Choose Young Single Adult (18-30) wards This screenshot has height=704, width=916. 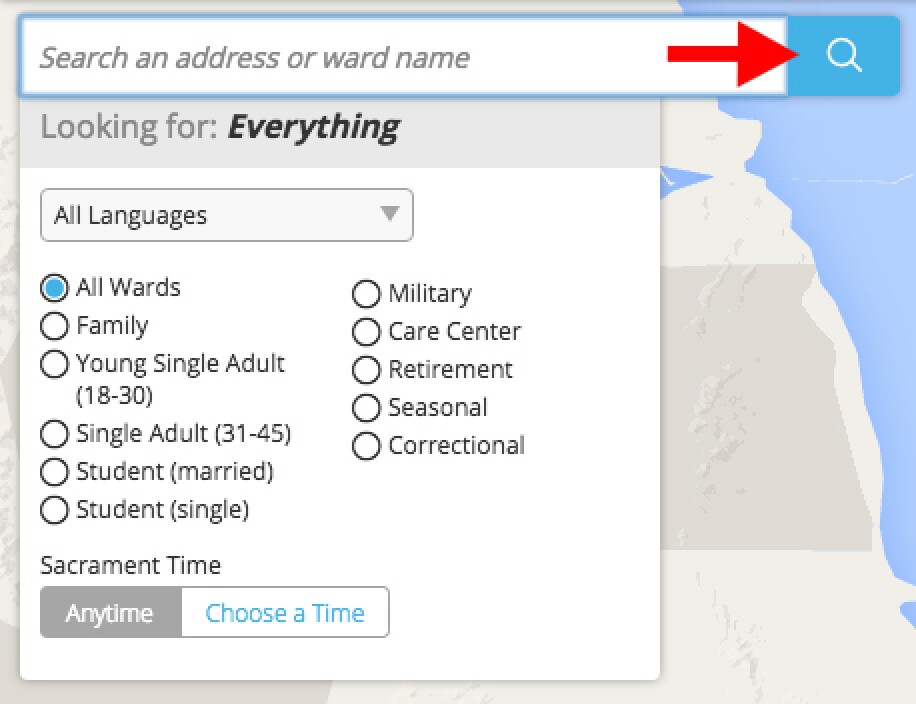tap(54, 364)
